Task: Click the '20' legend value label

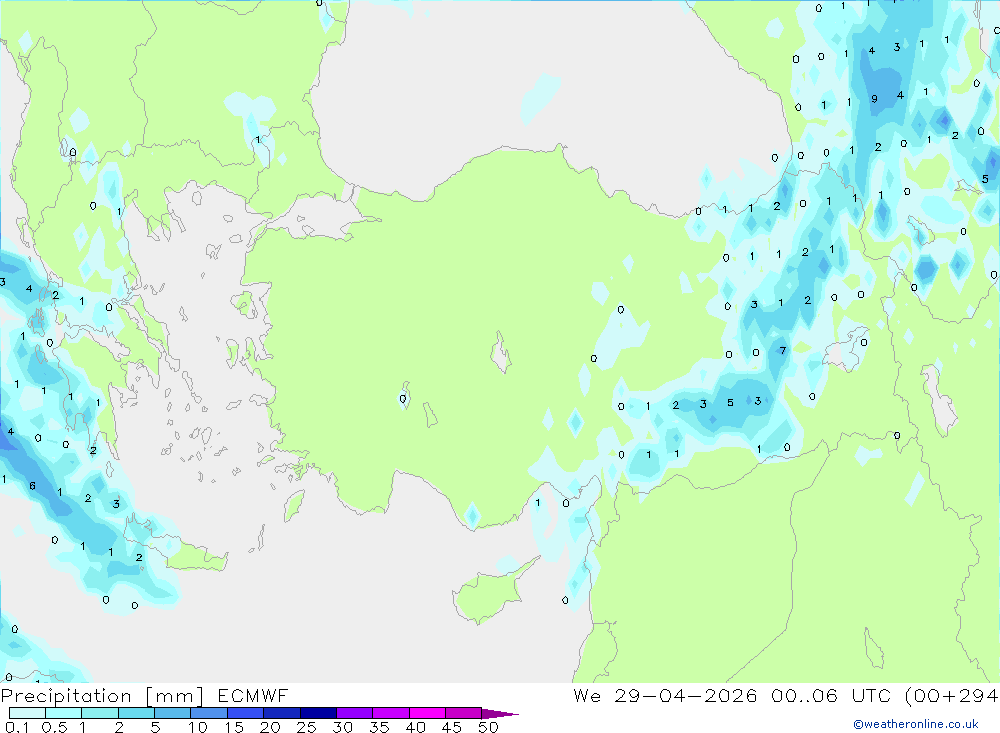Action: (270, 727)
